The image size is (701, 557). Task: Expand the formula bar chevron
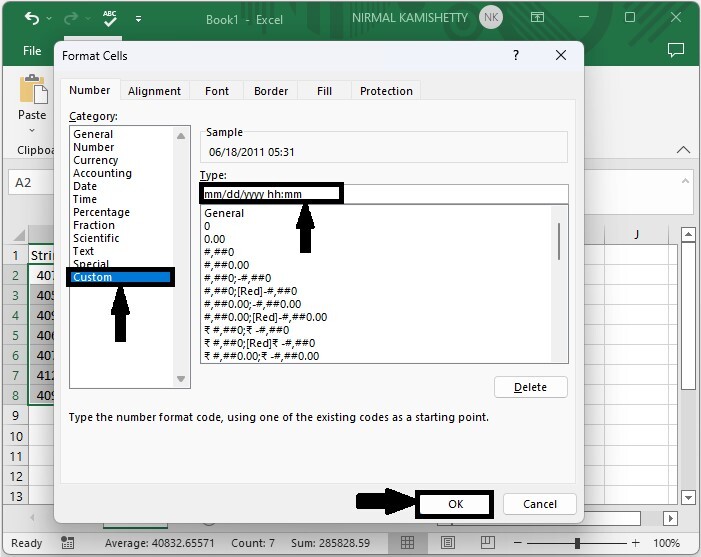click(x=685, y=181)
